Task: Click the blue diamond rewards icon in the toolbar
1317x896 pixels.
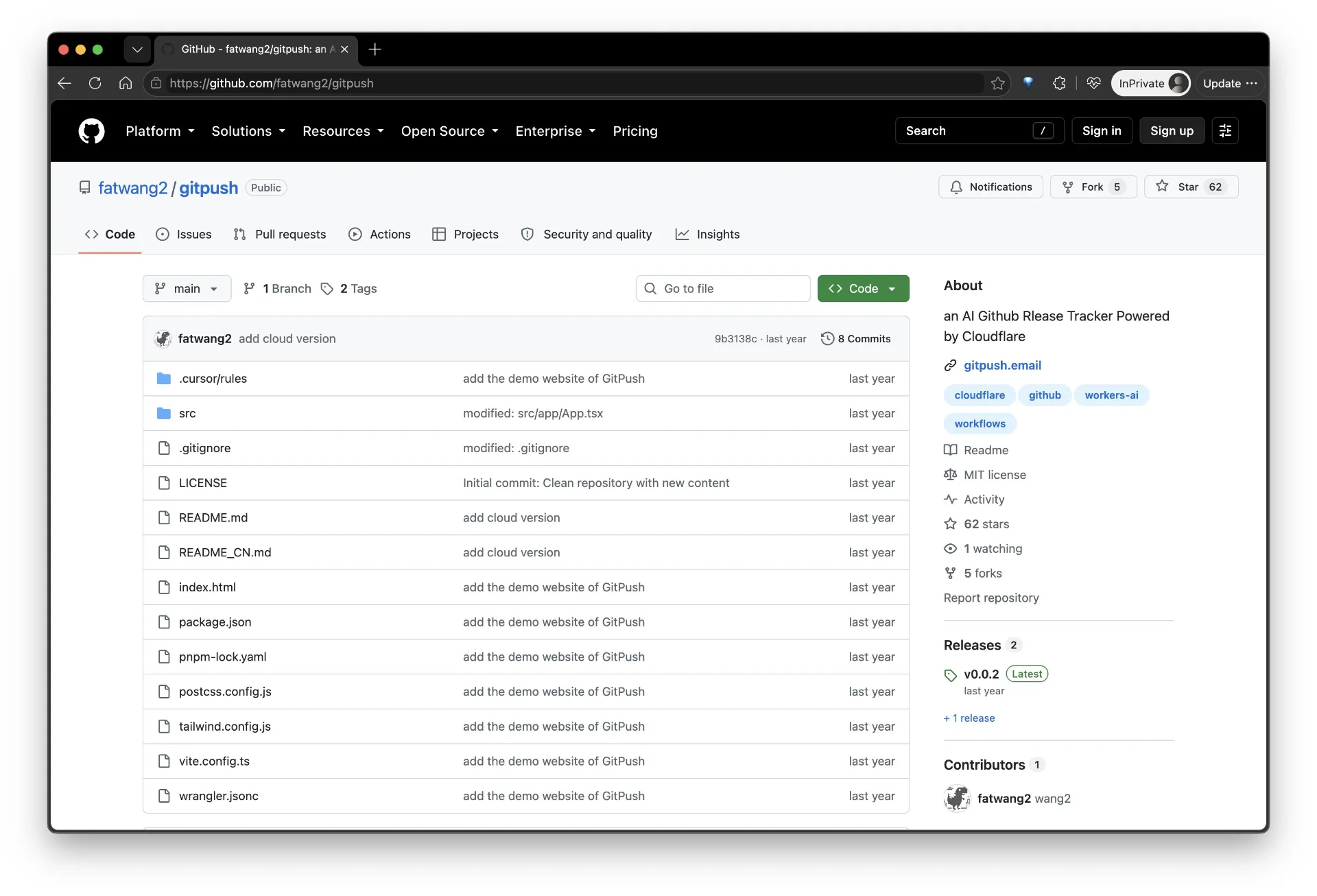Action: click(1028, 83)
